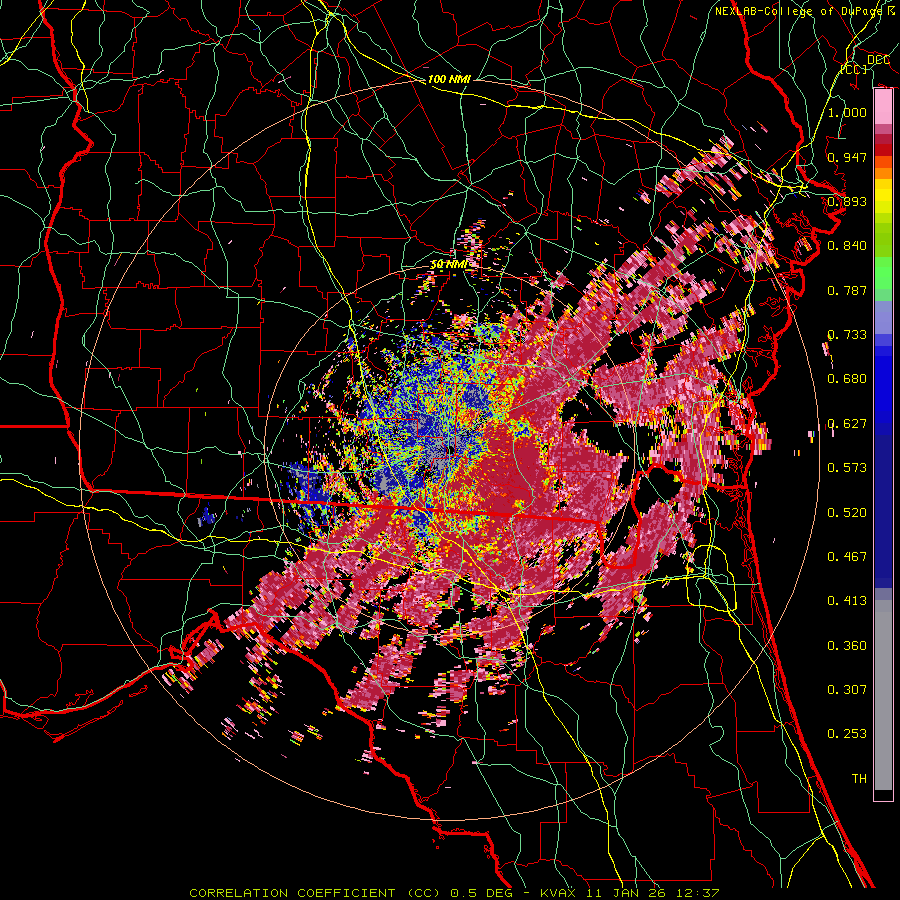Click the 0.893 scale value
The image size is (900, 900).
(847, 201)
